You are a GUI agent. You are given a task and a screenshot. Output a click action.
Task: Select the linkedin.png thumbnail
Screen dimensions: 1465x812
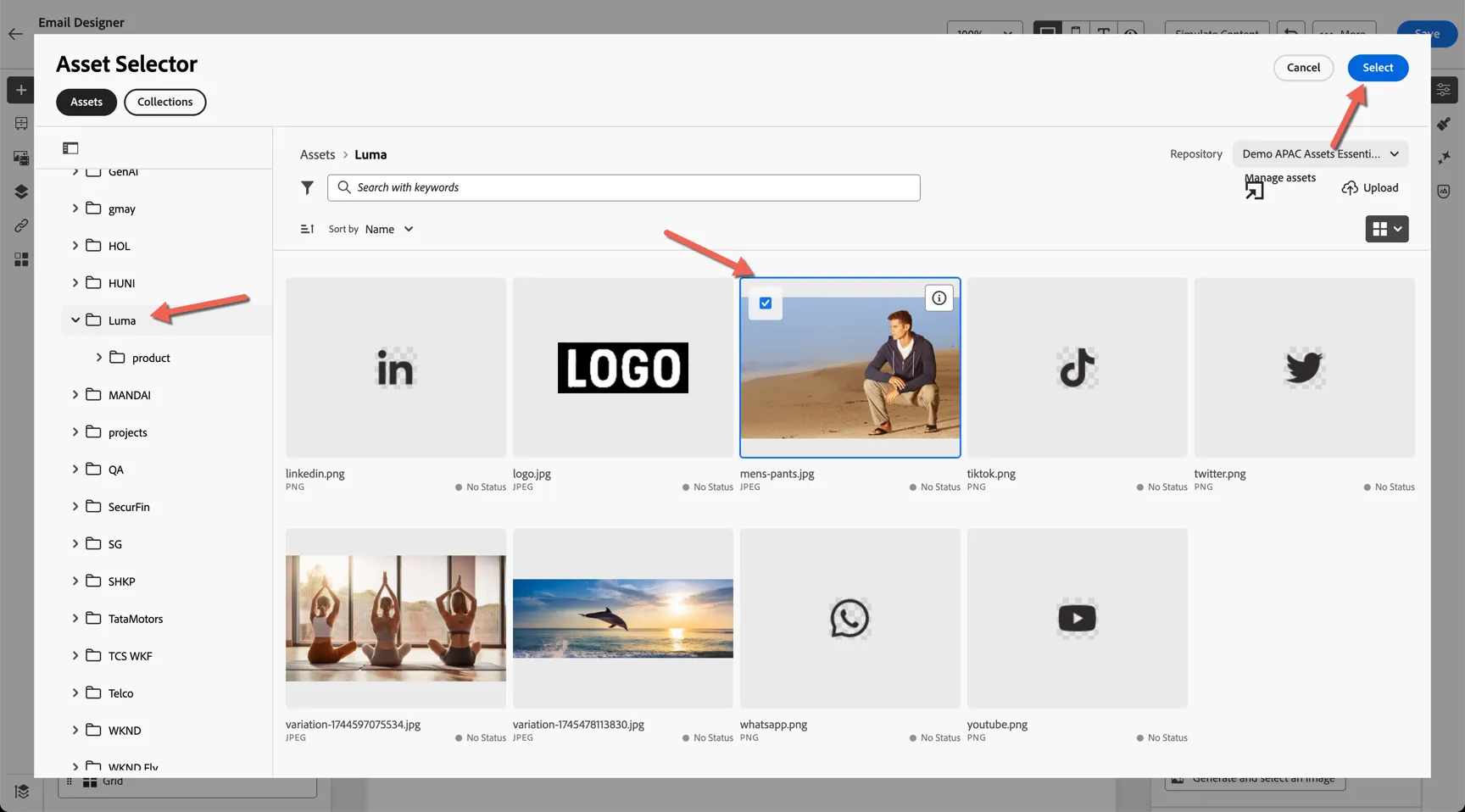pos(396,368)
